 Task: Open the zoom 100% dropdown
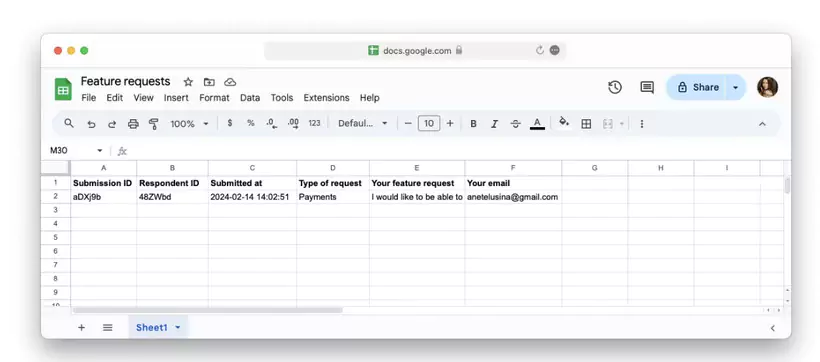pyautogui.click(x=189, y=124)
